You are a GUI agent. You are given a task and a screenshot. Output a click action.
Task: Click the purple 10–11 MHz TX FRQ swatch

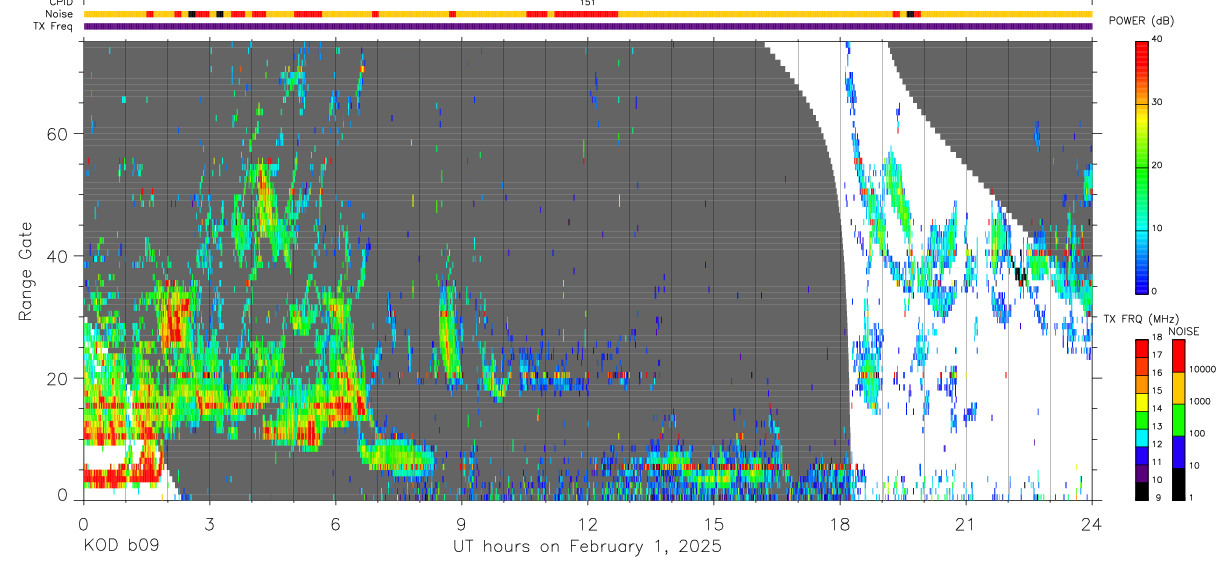1141,473
